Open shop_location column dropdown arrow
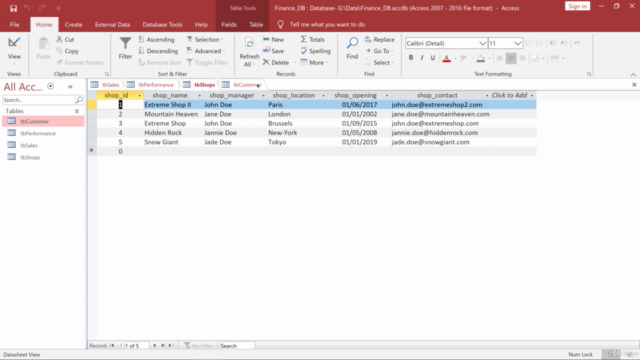 point(323,96)
